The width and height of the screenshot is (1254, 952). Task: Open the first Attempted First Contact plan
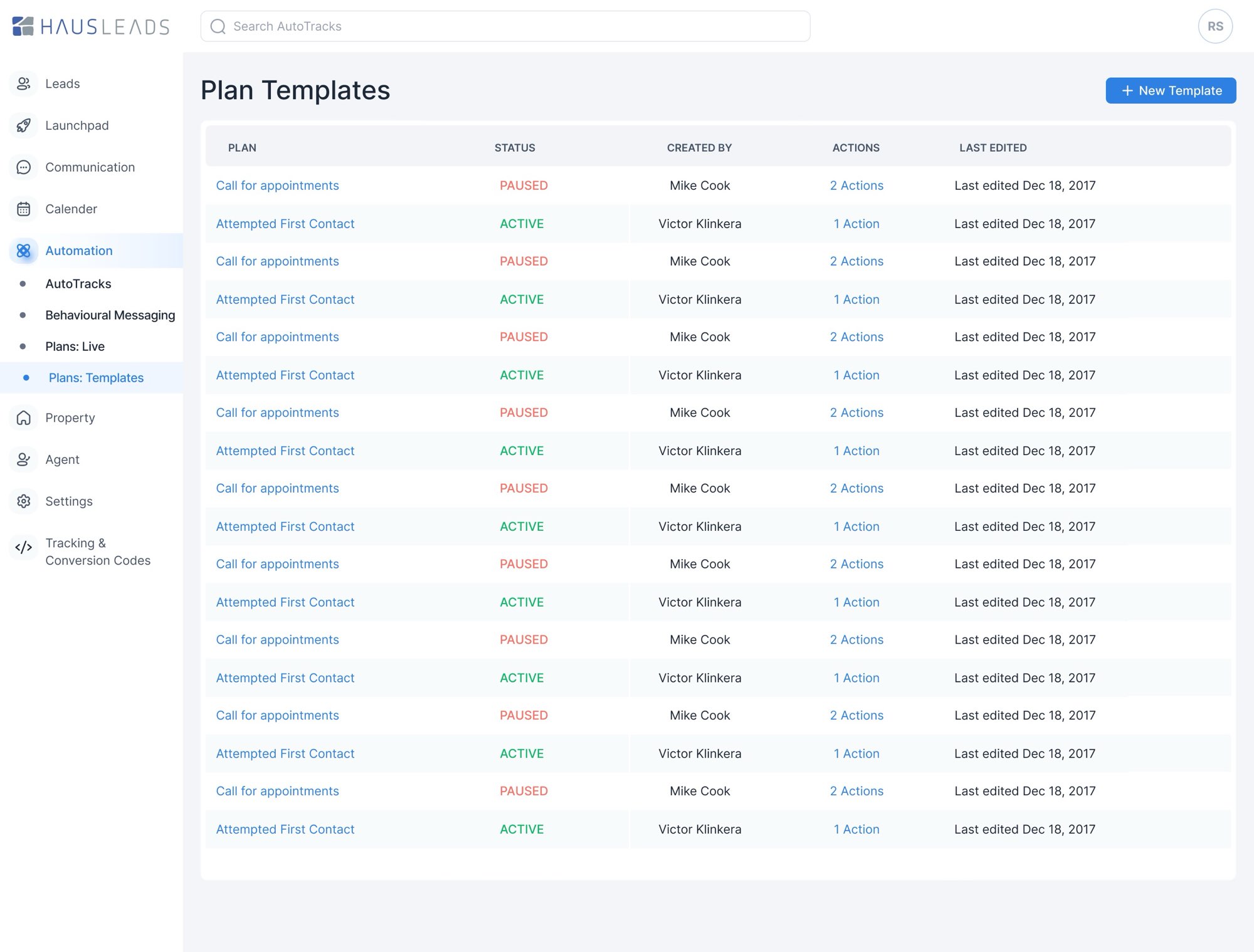(285, 224)
